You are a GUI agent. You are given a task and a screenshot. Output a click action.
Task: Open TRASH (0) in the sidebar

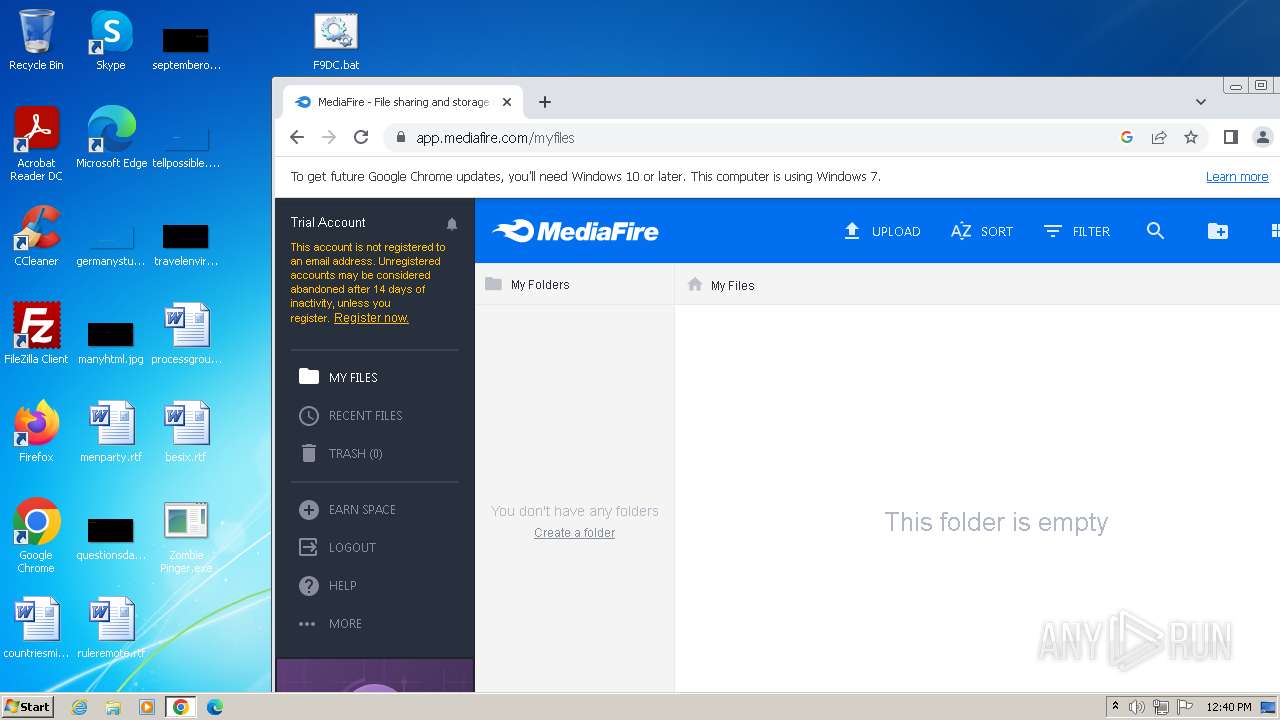(341, 453)
